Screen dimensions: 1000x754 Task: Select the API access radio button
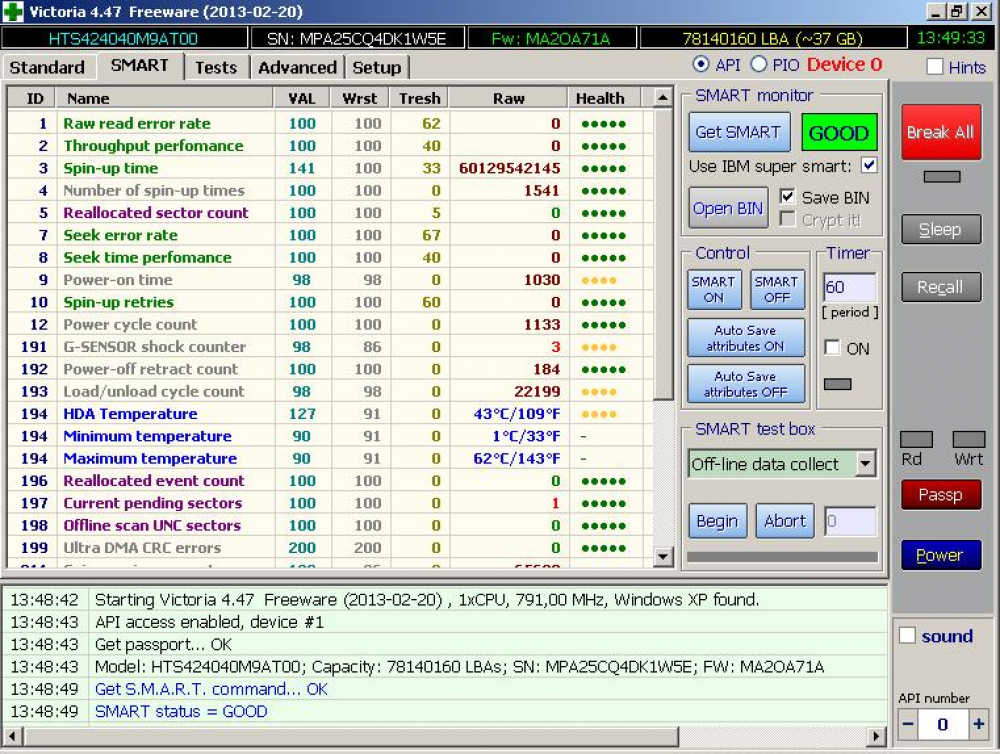point(700,64)
